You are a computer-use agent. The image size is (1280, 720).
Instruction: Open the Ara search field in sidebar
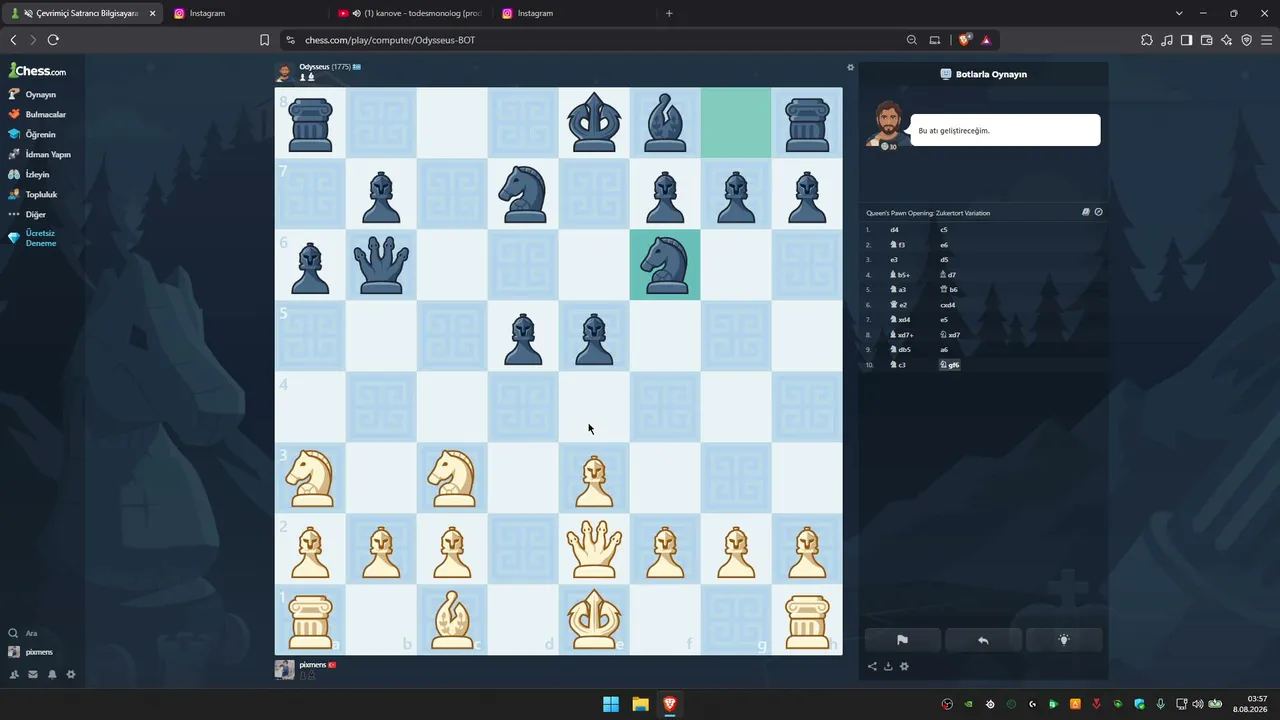pos(24,633)
